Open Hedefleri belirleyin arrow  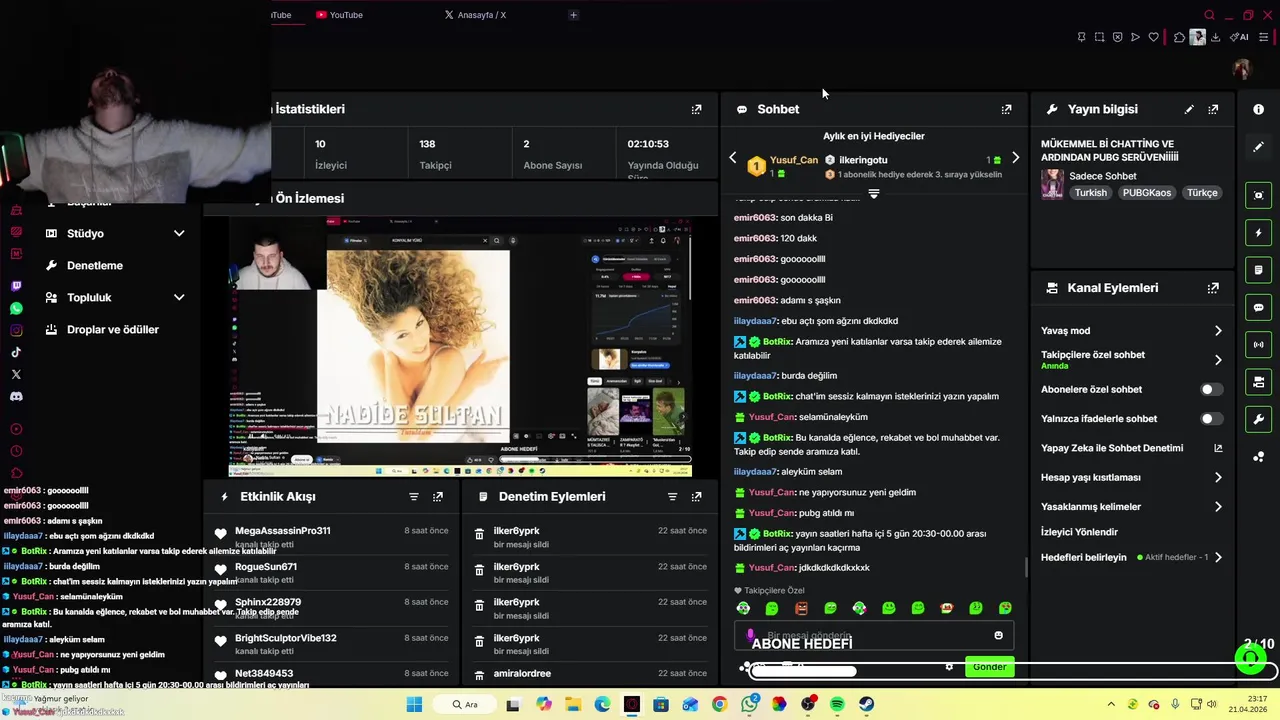[x=1217, y=557]
